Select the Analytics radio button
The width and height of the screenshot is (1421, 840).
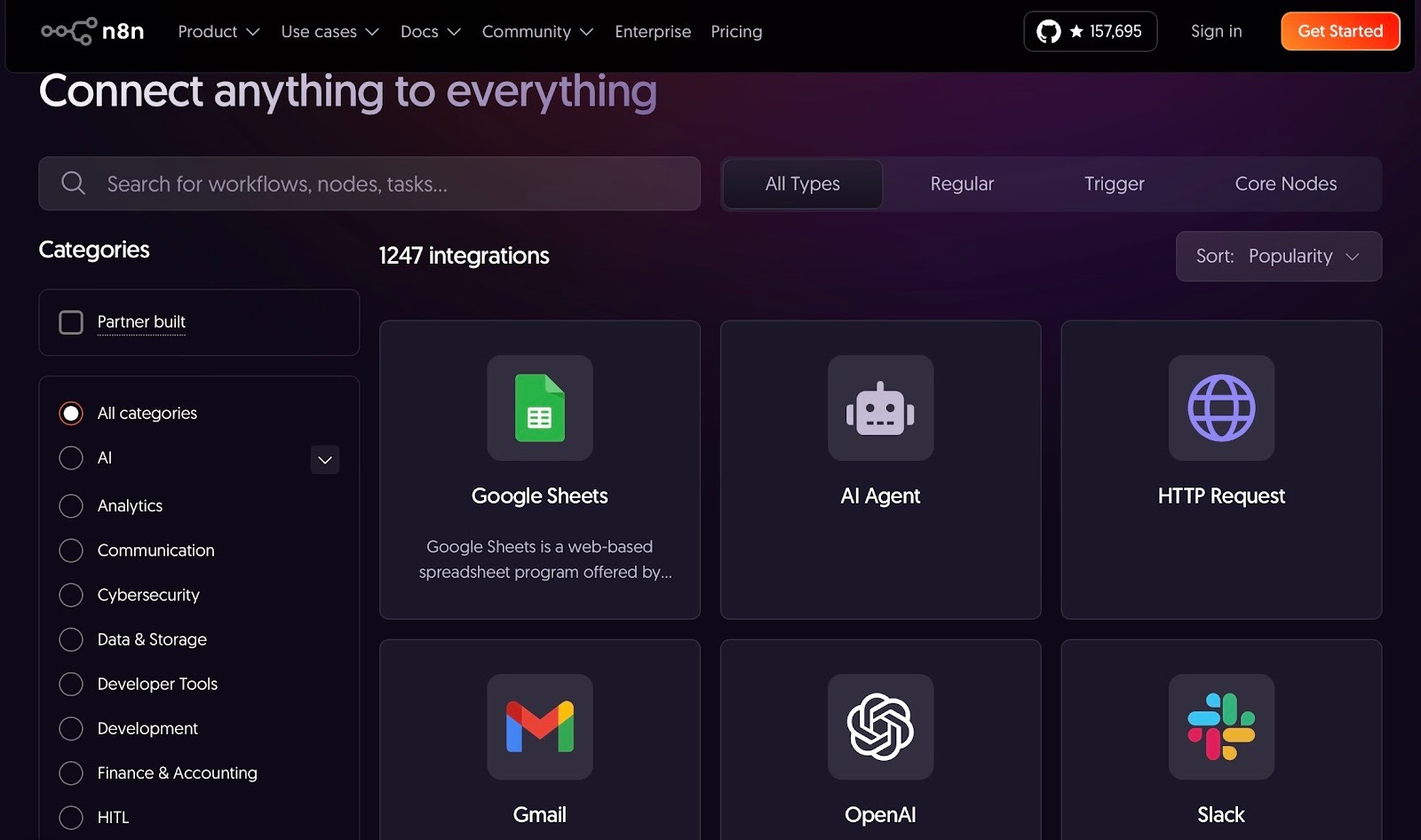click(71, 506)
